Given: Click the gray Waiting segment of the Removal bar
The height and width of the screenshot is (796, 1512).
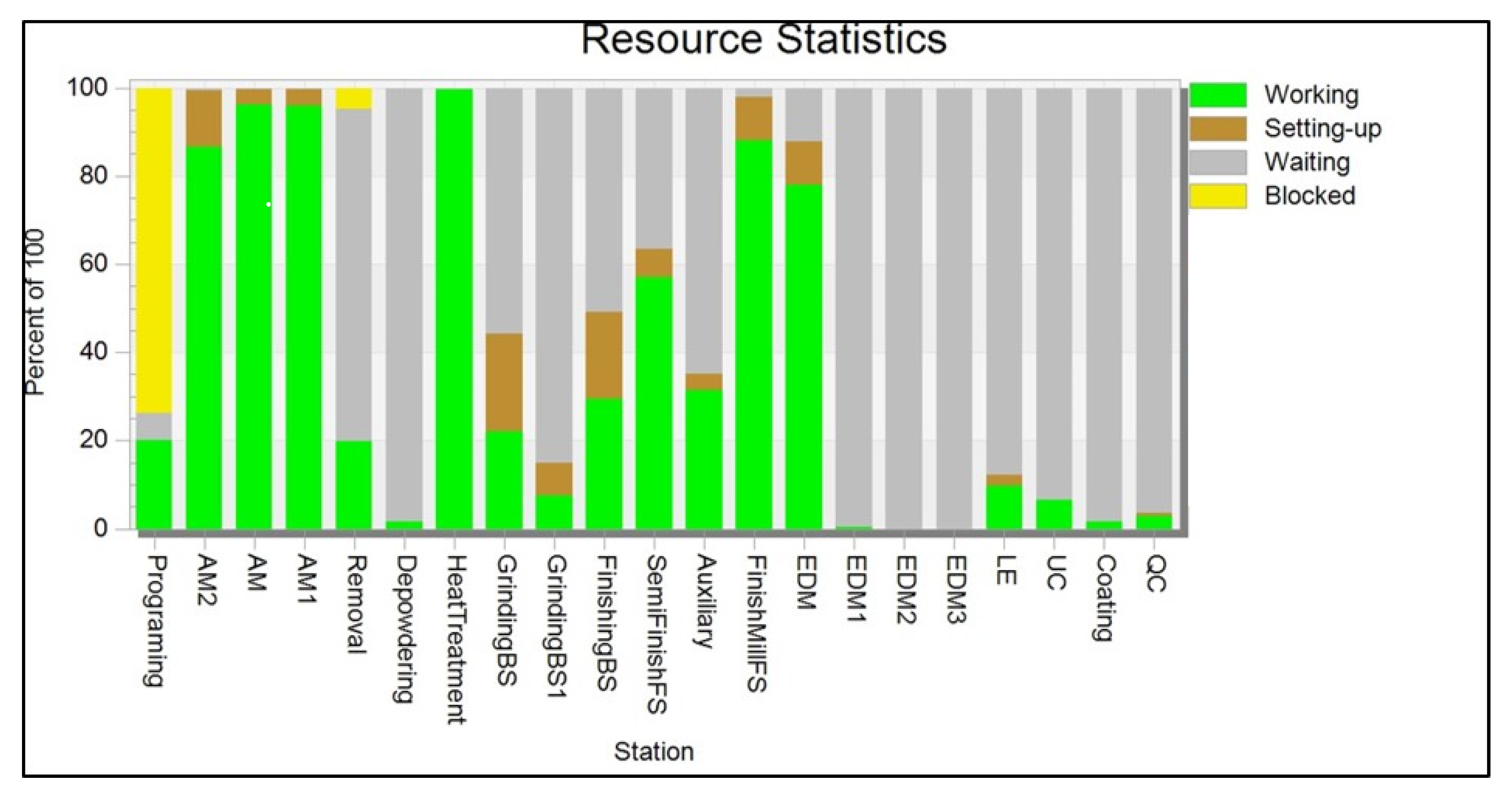Looking at the screenshot, I should click(x=353, y=275).
